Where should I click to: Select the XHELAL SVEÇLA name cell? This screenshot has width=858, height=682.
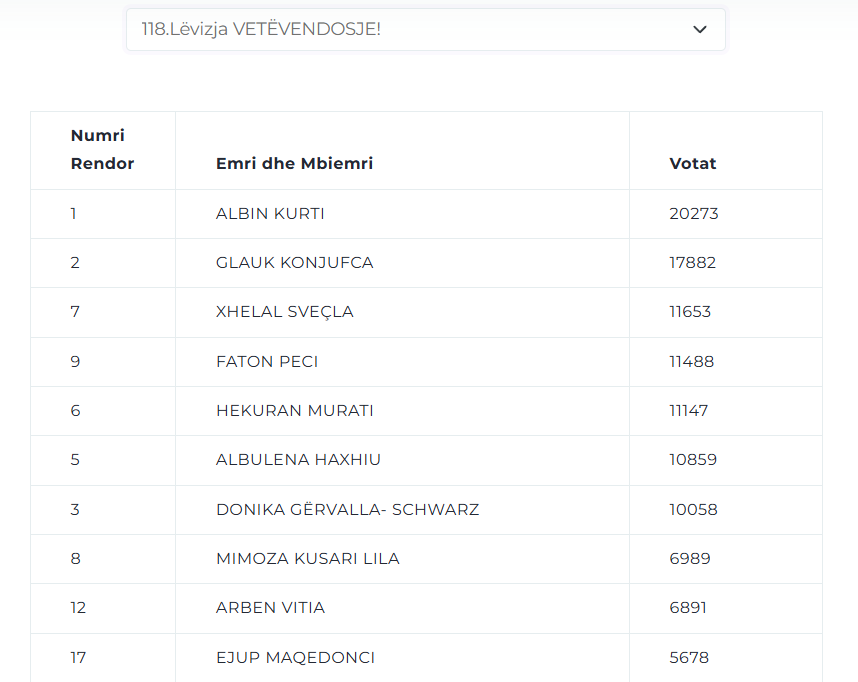[x=402, y=313]
